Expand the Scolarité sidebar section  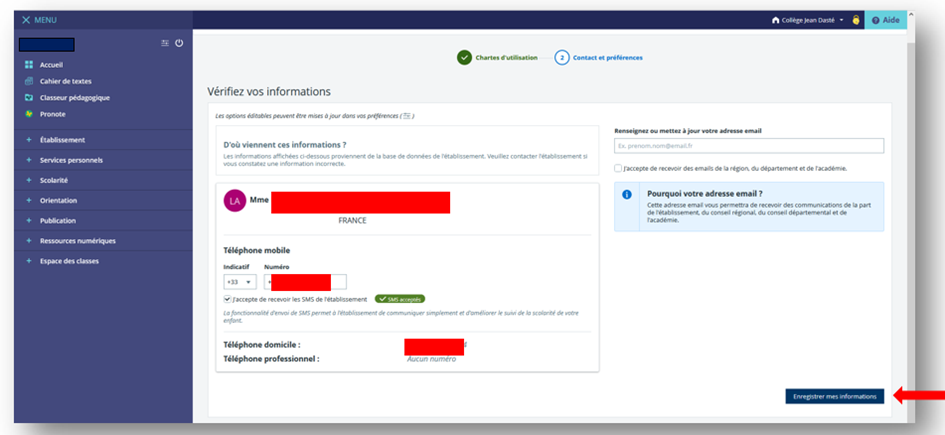coord(54,180)
